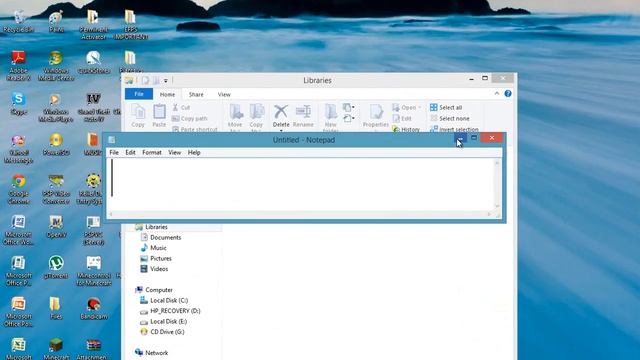
Task: Launch Skype from the desktop
Action: pos(18,103)
